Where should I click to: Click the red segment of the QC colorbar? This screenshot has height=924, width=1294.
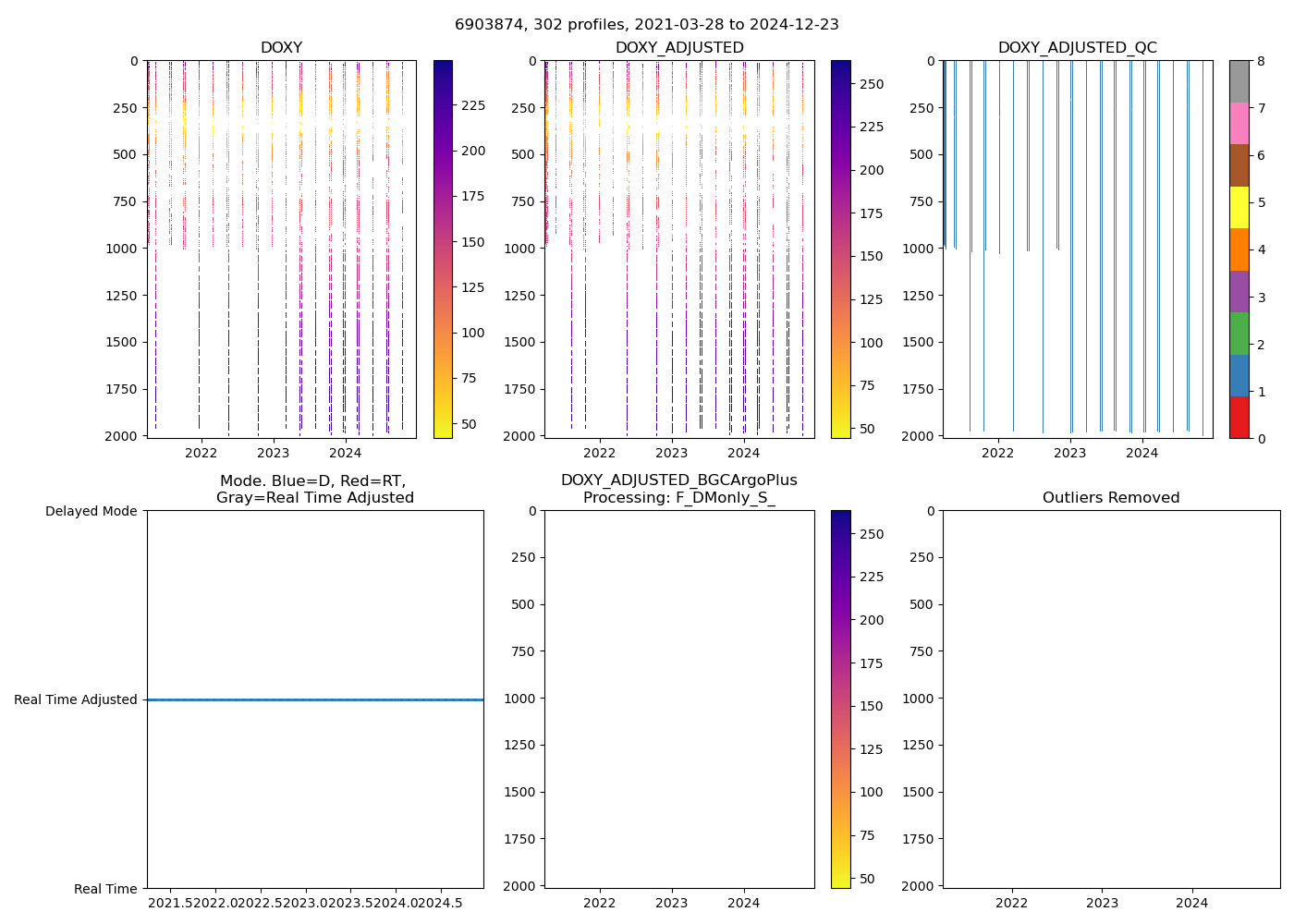(x=1239, y=417)
